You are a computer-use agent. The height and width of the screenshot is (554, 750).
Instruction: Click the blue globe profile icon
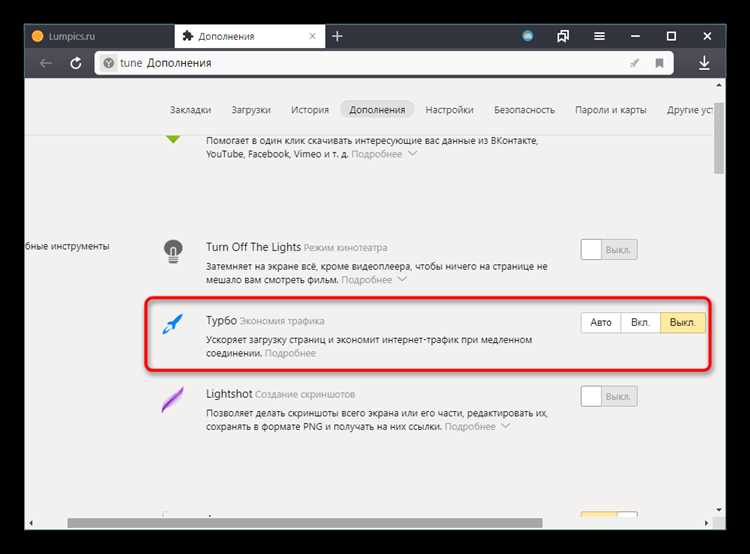[528, 36]
